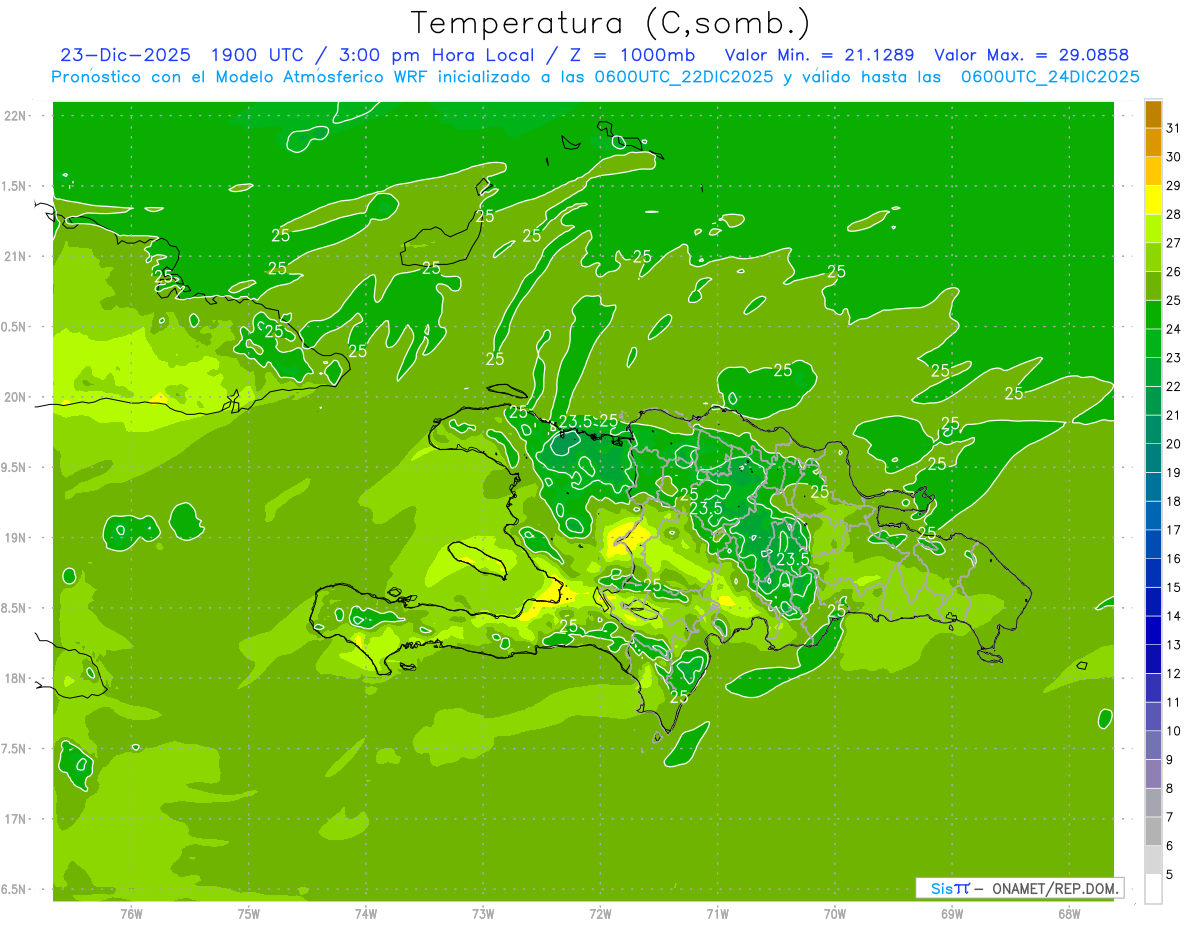The height and width of the screenshot is (927, 1200).
Task: Click the "19N" latitude label
Action: pyautogui.click(x=15, y=538)
